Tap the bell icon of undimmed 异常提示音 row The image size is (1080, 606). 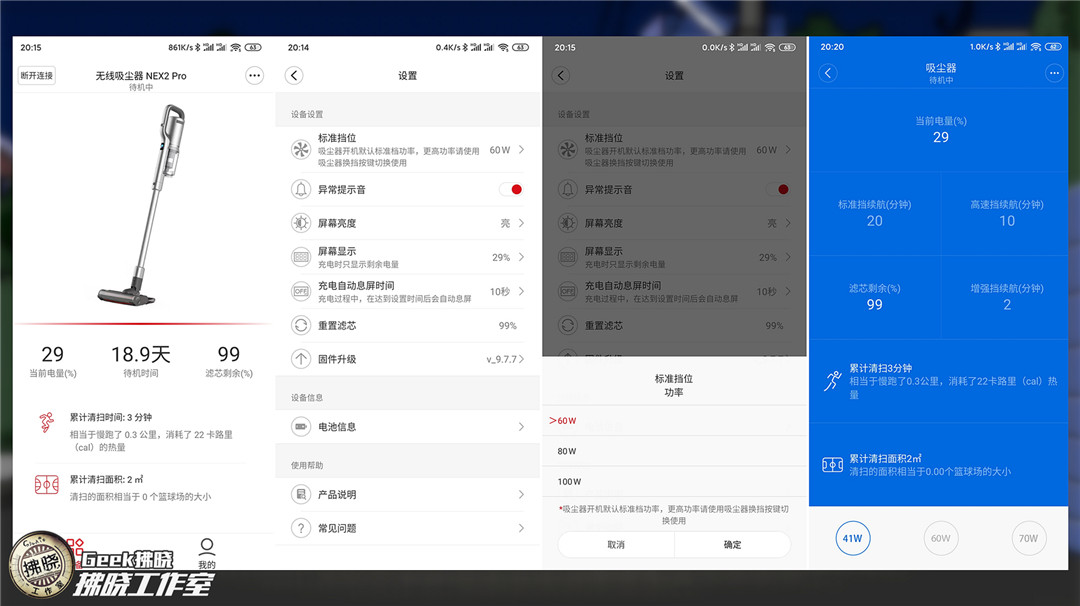[301, 189]
